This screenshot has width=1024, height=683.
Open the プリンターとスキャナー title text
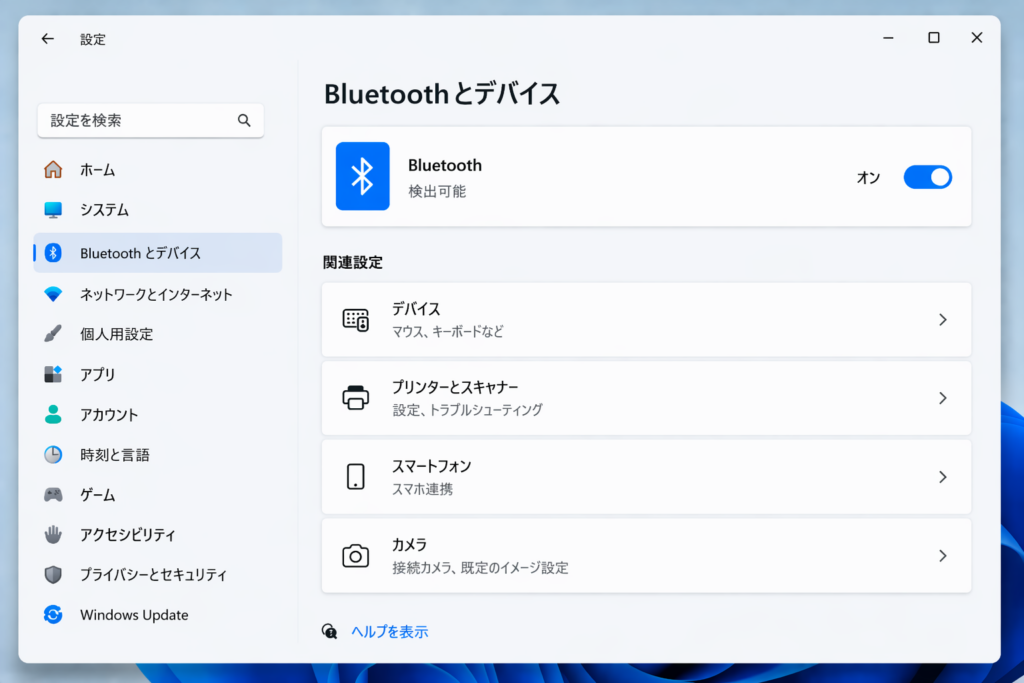coord(455,387)
